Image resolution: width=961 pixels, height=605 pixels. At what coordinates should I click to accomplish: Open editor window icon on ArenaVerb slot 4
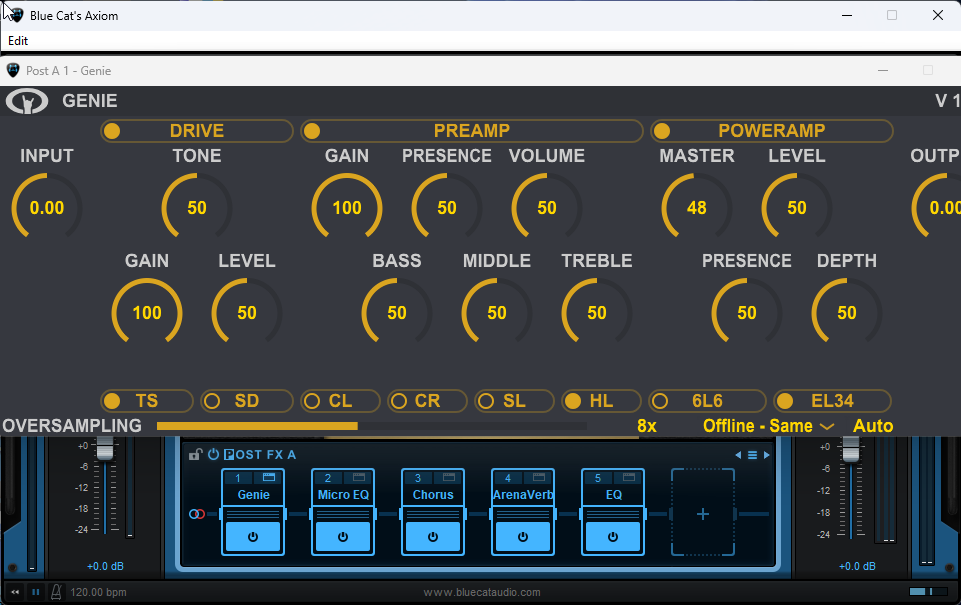pos(539,478)
